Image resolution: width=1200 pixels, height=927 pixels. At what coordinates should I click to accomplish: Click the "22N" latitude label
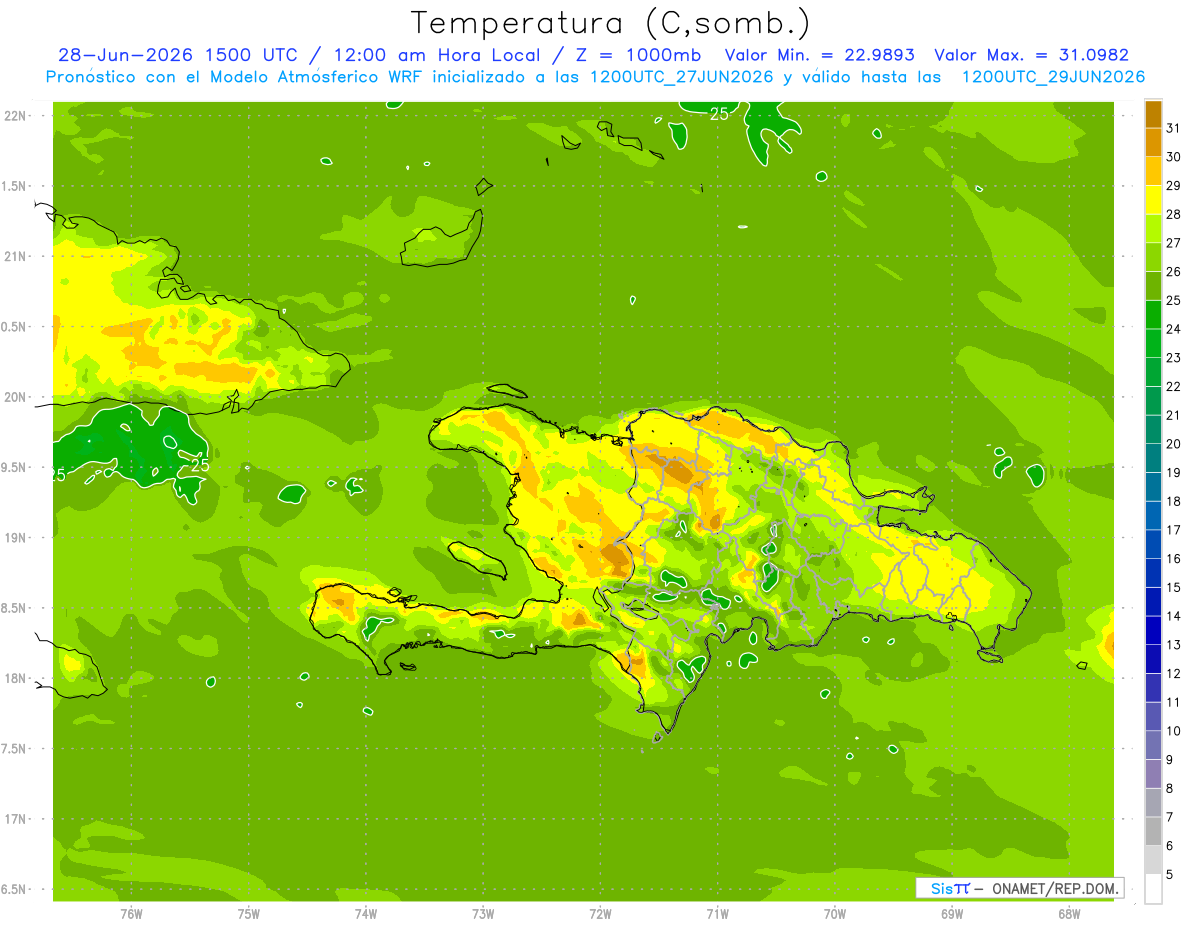[x=16, y=115]
